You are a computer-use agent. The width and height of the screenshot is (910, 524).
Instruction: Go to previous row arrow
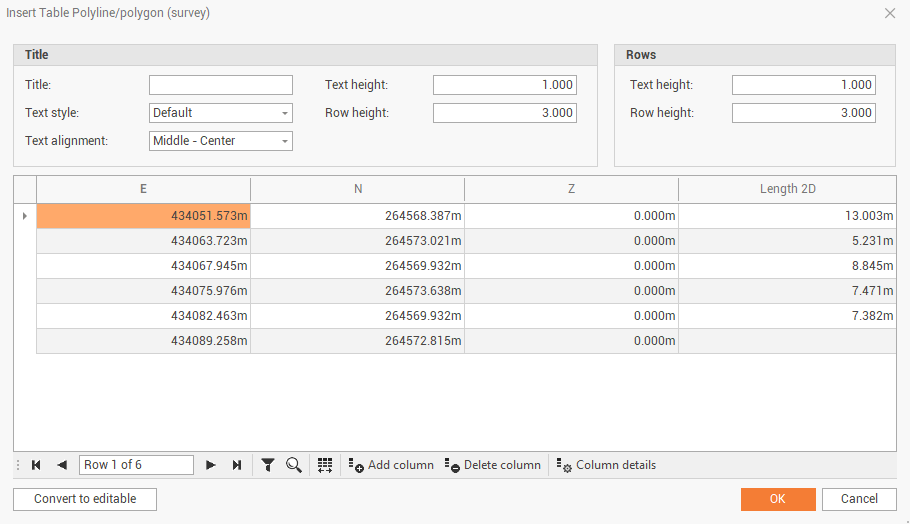tap(62, 465)
